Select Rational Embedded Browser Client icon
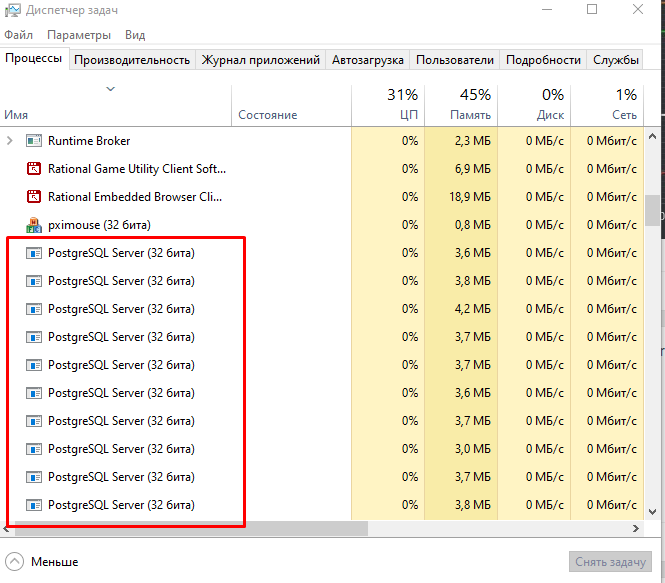The width and height of the screenshot is (665, 583). (34, 197)
